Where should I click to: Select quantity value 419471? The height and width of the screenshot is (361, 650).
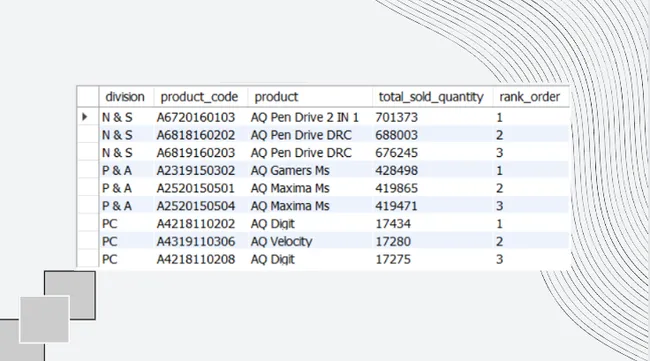pyautogui.click(x=397, y=206)
